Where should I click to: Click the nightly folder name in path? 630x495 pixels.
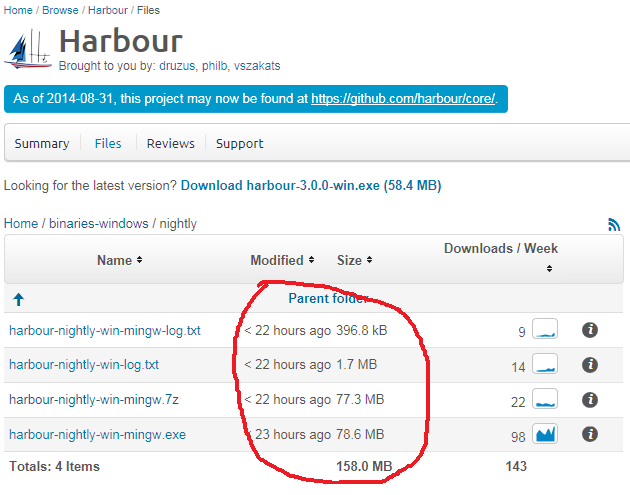178,223
